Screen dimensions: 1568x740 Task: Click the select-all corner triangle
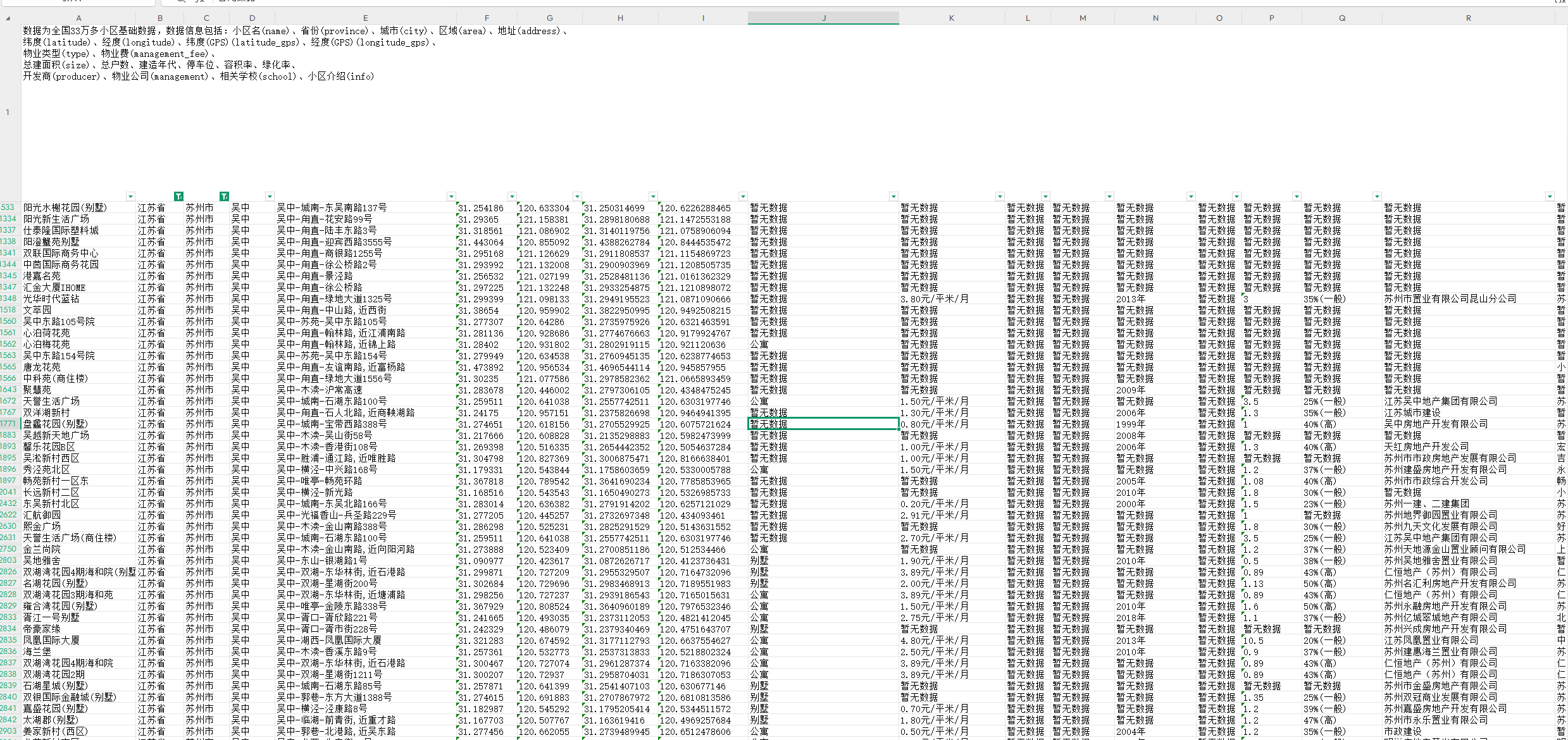coord(8,18)
